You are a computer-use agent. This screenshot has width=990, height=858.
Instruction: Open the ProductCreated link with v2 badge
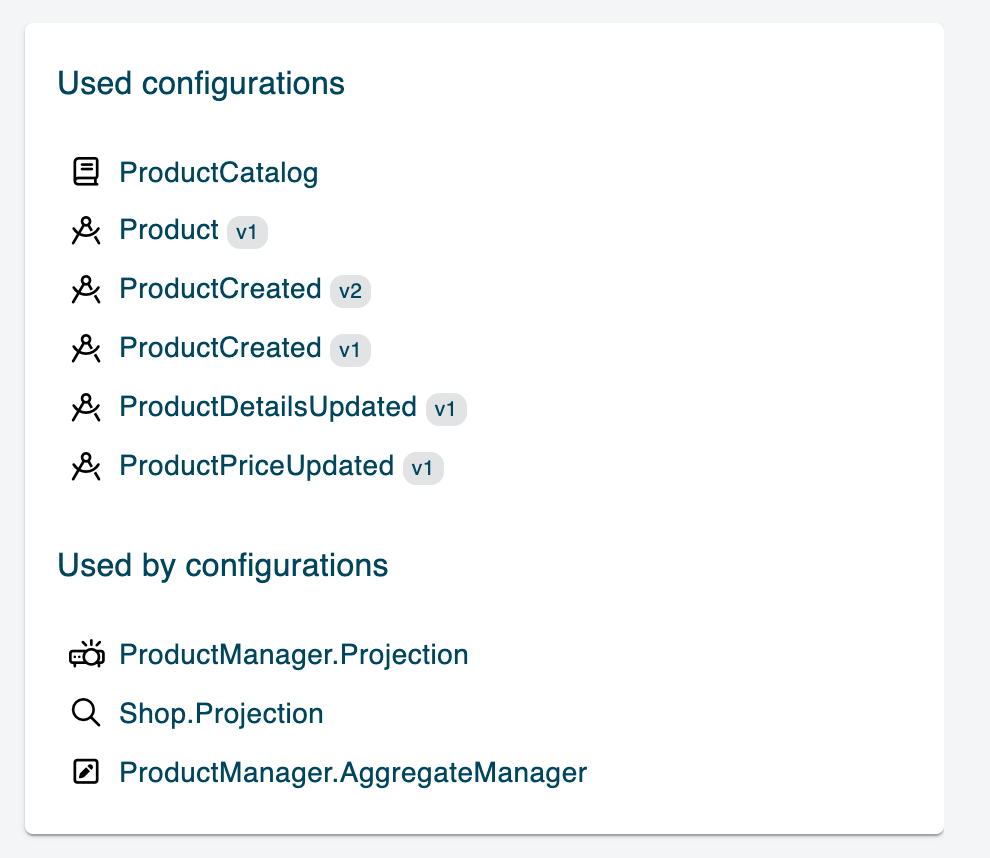tap(219, 289)
